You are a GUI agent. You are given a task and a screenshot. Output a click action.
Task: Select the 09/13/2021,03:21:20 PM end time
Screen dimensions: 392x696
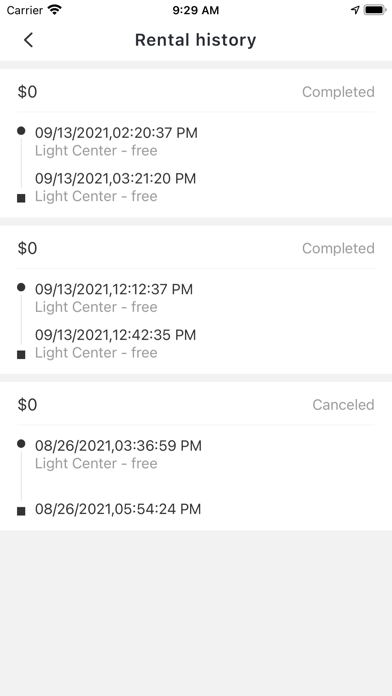pos(115,178)
